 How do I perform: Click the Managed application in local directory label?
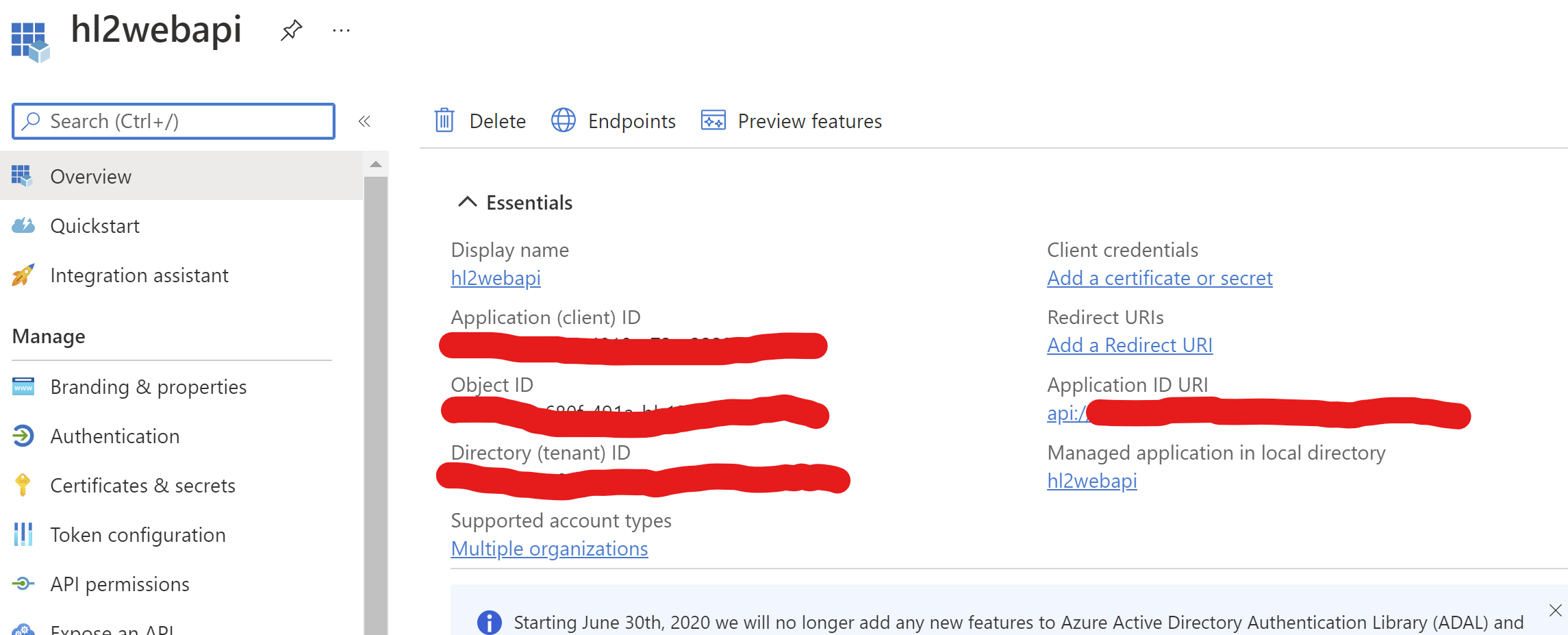coord(1216,453)
